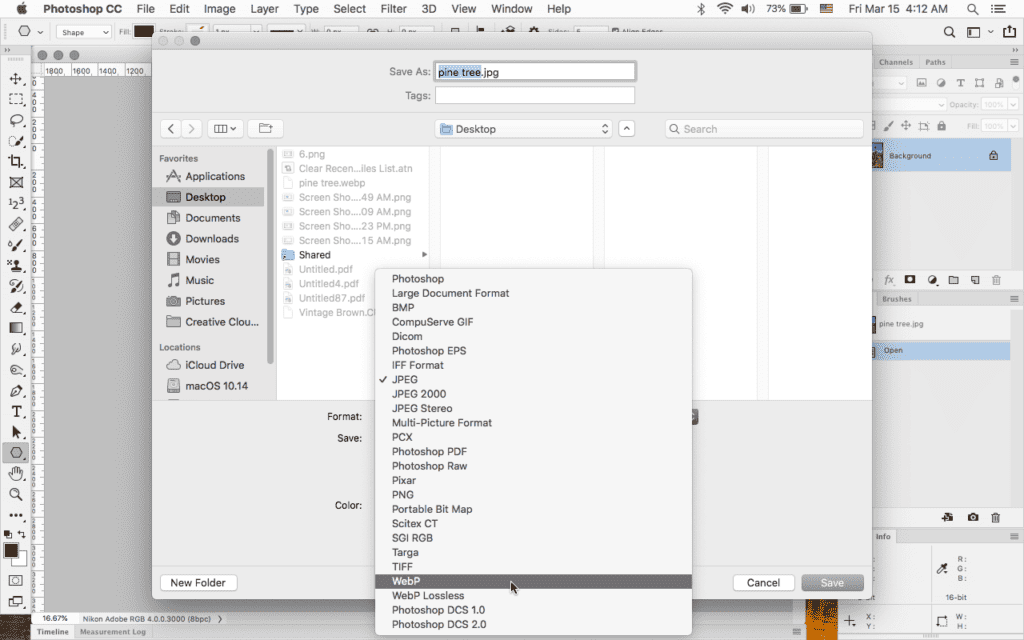Open tool mode Shape dropdown

pyautogui.click(x=84, y=32)
